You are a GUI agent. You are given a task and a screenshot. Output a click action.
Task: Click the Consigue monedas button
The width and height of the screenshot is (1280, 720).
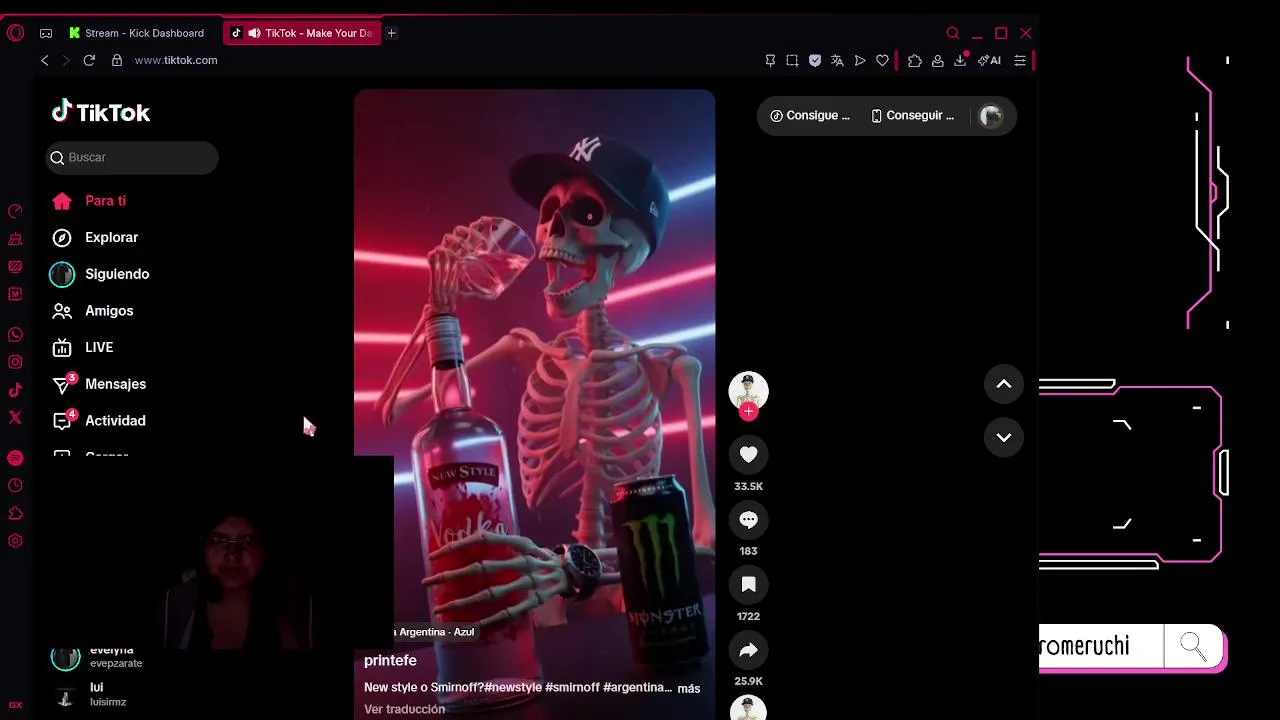pos(810,116)
